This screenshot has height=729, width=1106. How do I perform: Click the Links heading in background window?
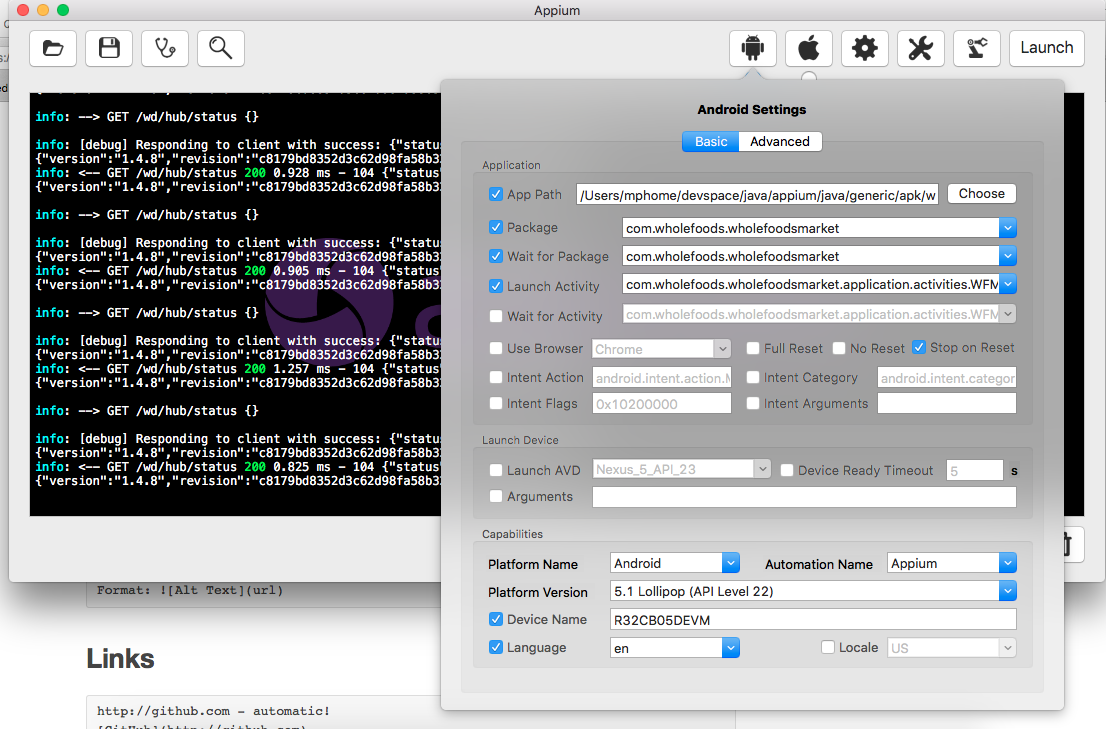pyautogui.click(x=120, y=658)
